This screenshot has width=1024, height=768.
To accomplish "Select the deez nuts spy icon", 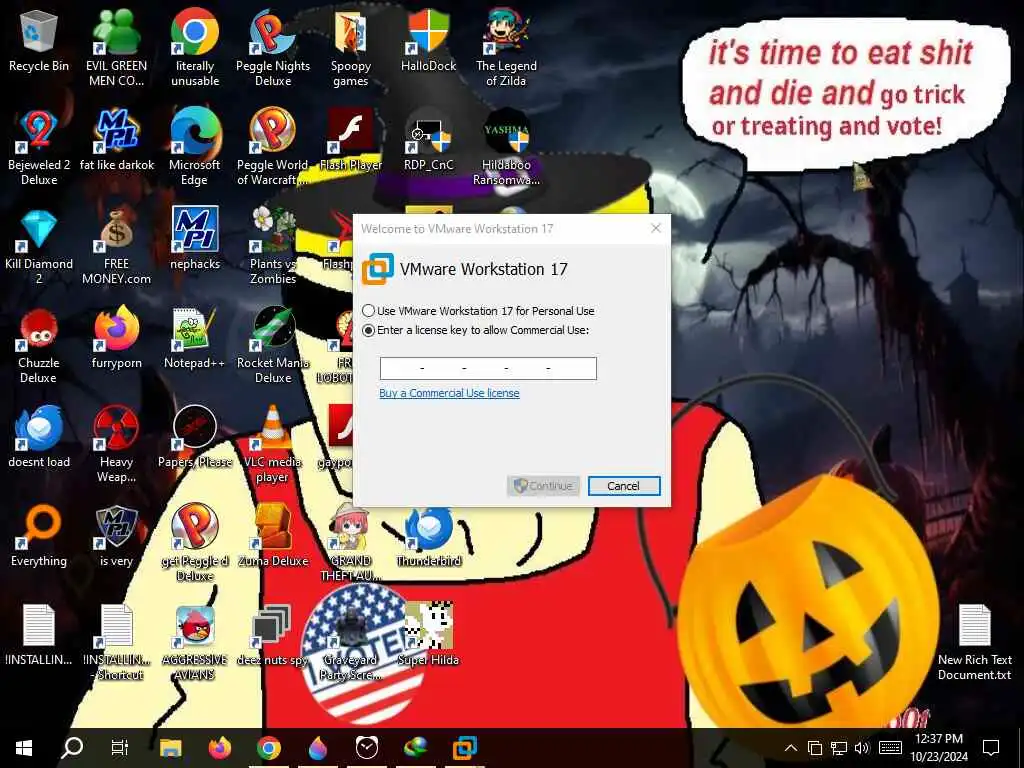I will click(x=273, y=635).
